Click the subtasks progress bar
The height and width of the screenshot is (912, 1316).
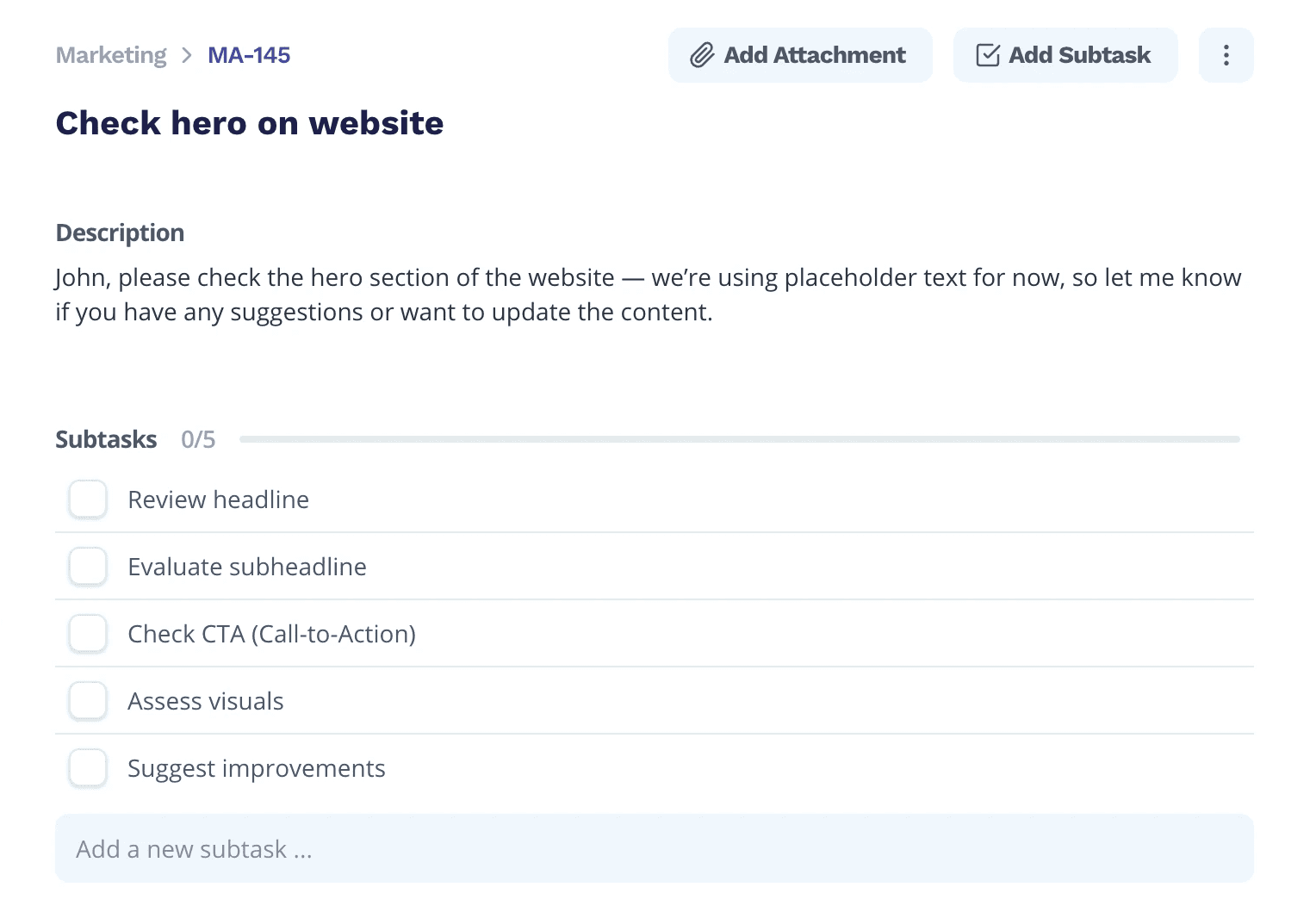click(x=741, y=438)
